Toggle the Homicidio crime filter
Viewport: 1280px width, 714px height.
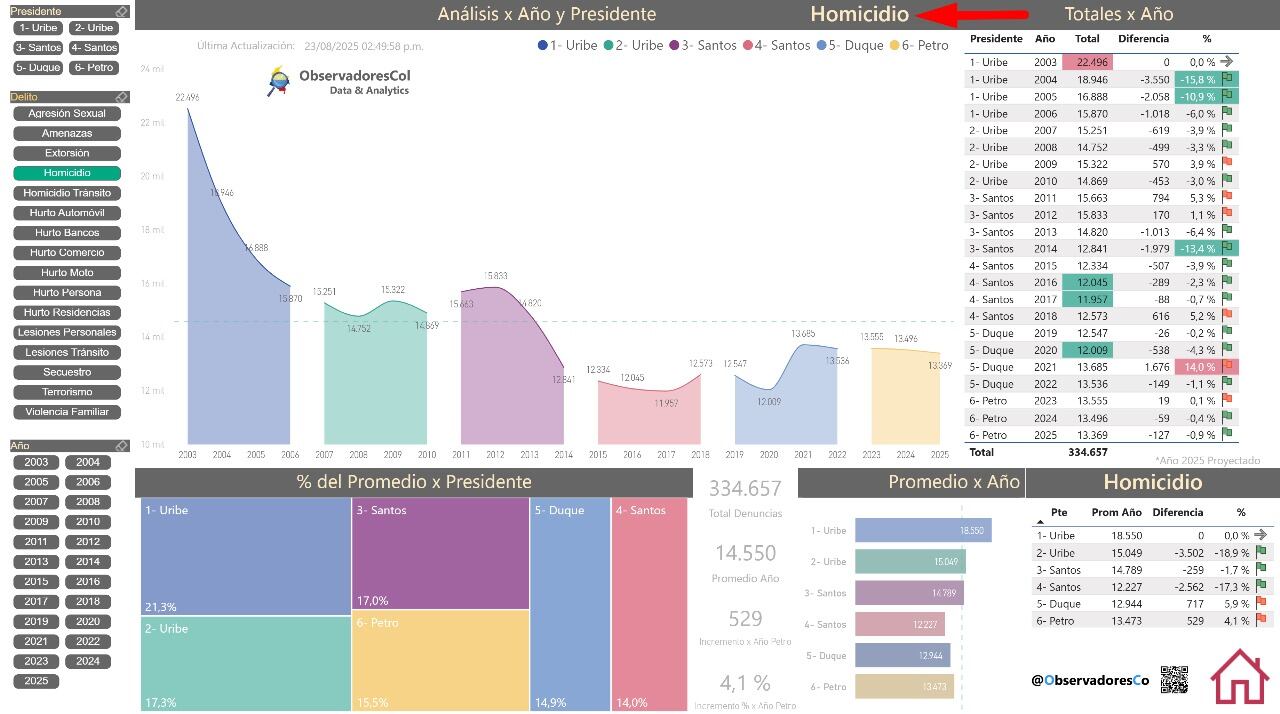pyautogui.click(x=67, y=173)
